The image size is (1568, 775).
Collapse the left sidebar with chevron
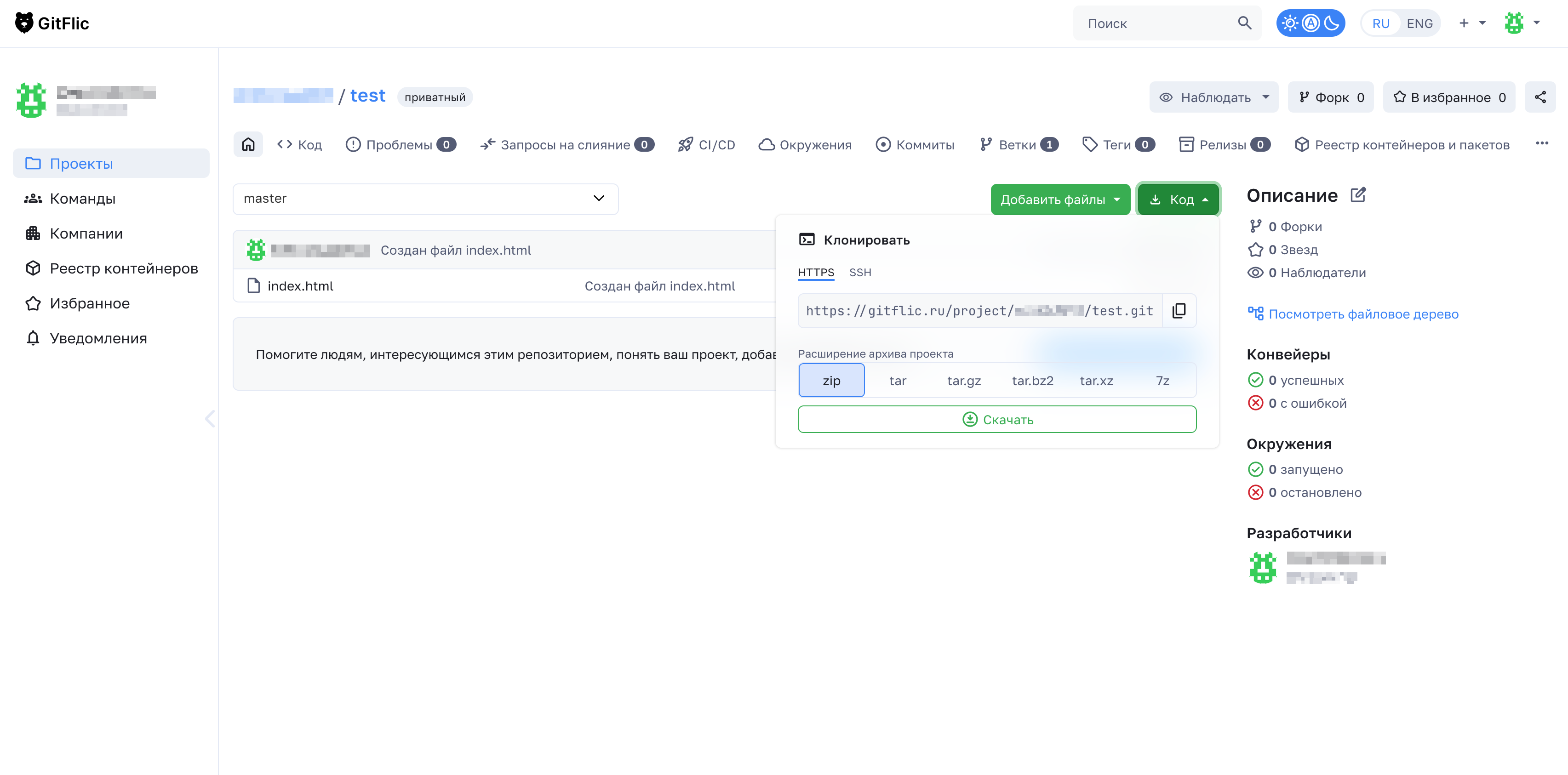click(210, 418)
